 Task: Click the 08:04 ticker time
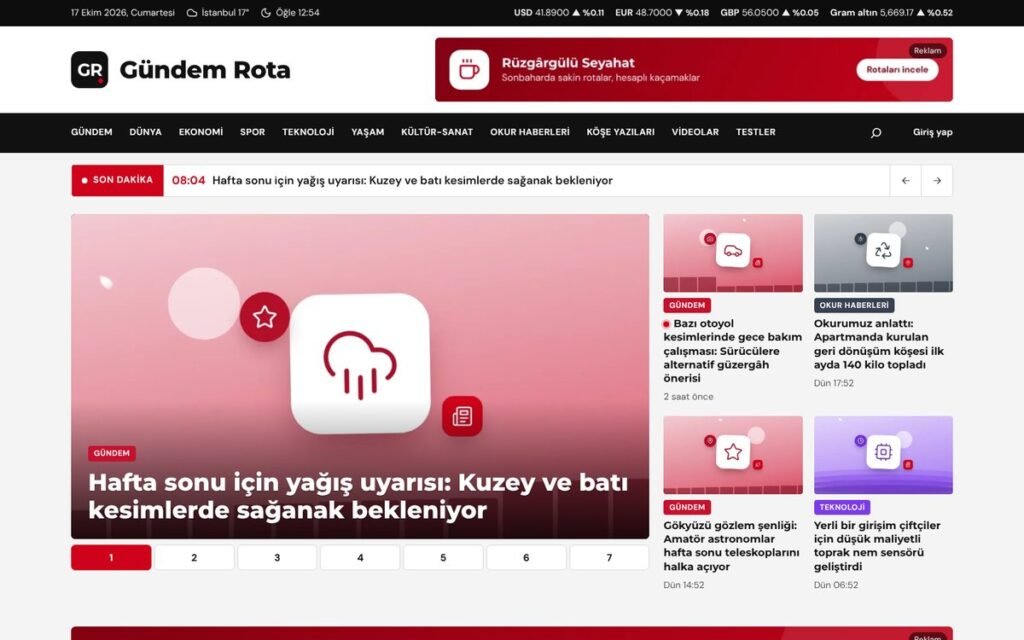[188, 180]
